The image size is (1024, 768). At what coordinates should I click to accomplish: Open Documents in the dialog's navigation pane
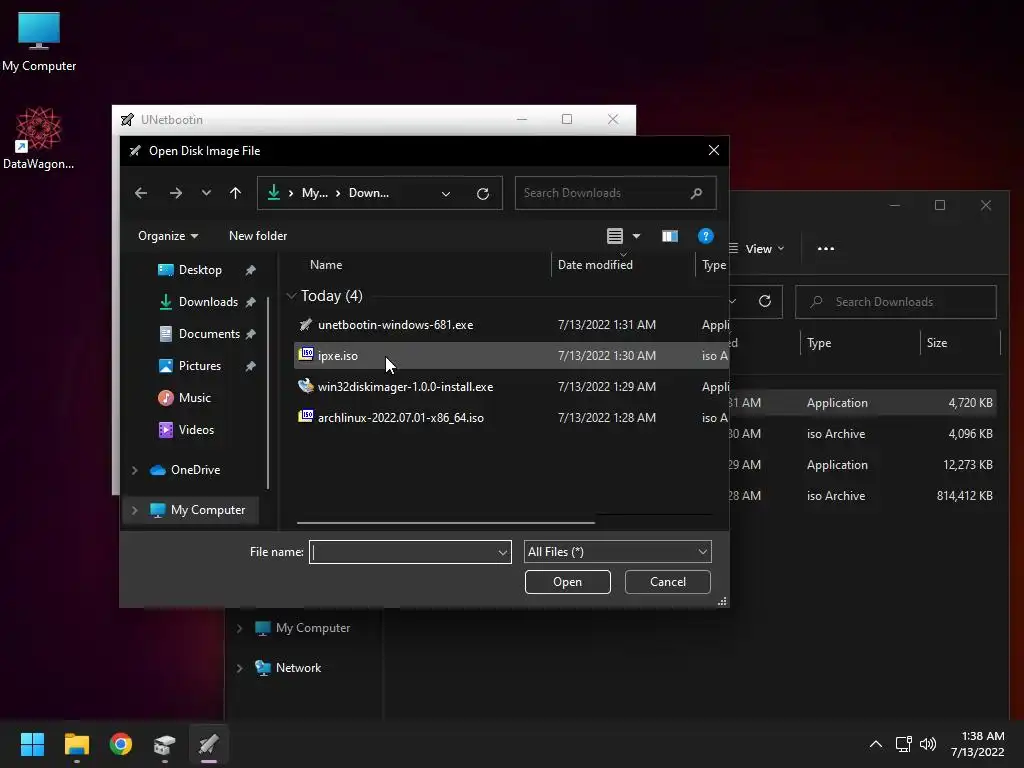click(x=209, y=334)
